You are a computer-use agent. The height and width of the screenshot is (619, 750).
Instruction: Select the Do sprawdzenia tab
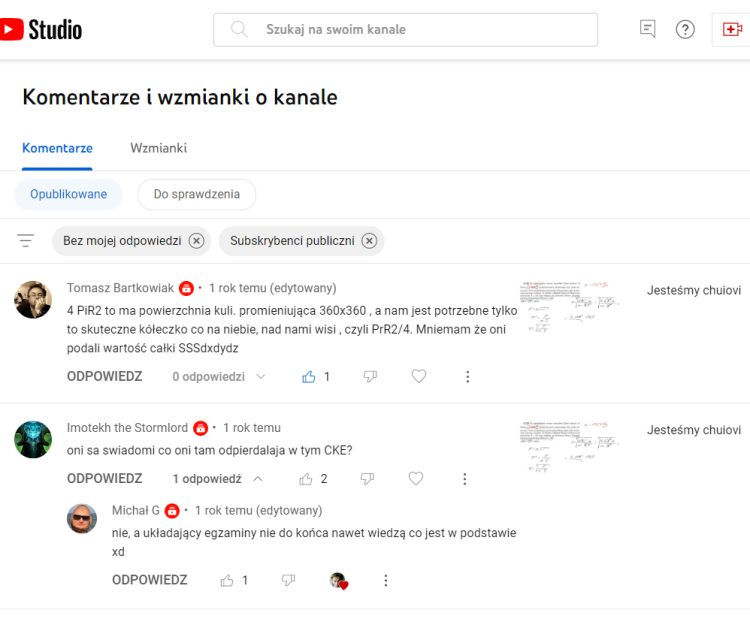coord(196,194)
